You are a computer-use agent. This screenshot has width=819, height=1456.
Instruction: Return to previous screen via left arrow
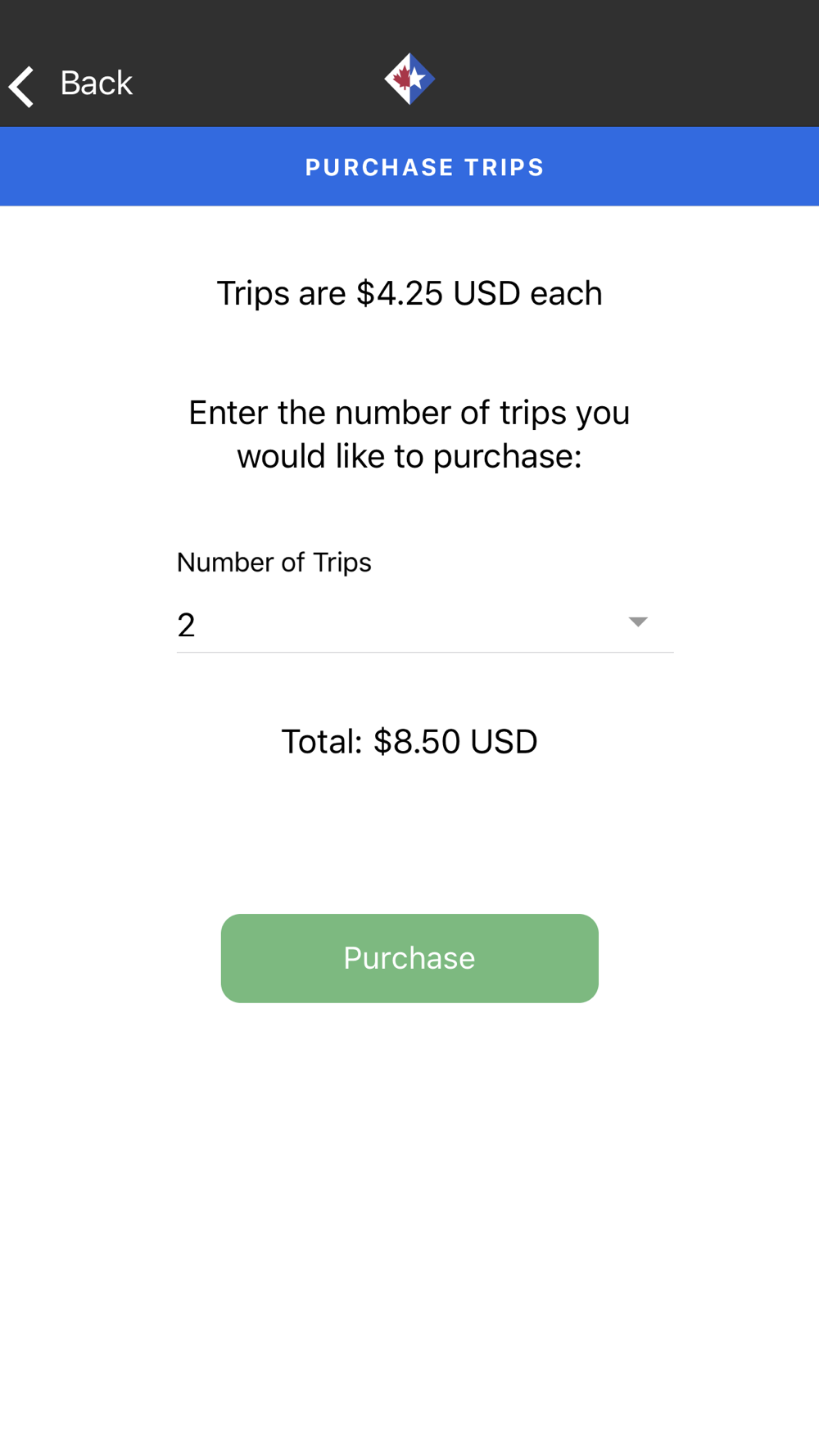pos(21,86)
